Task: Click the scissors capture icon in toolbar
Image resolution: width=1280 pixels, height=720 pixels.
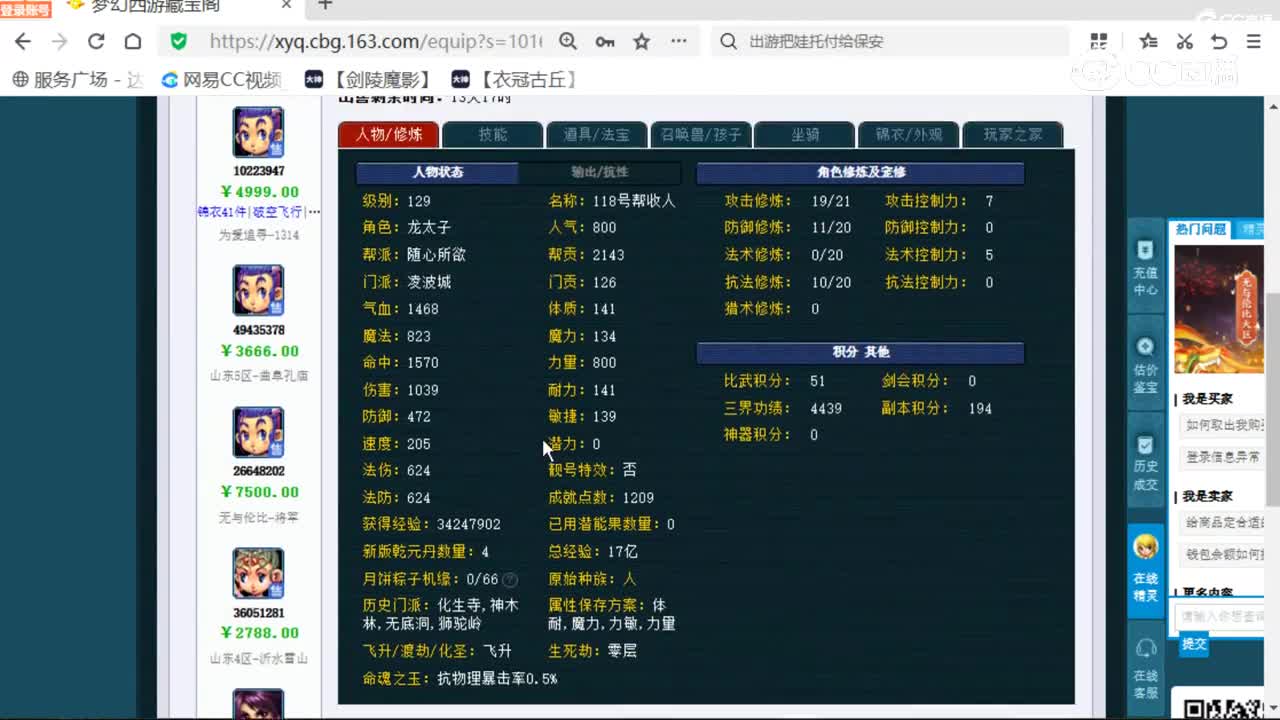Action: pyautogui.click(x=1184, y=41)
